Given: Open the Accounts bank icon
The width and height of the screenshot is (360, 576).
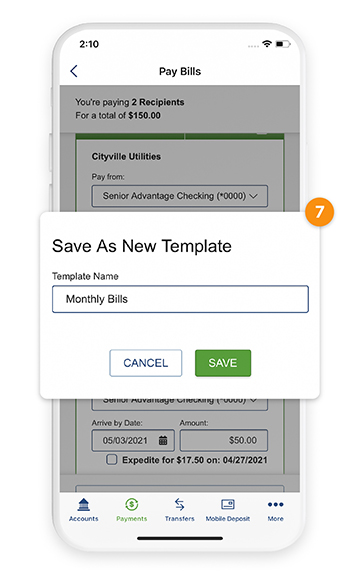Looking at the screenshot, I should tap(83, 505).
